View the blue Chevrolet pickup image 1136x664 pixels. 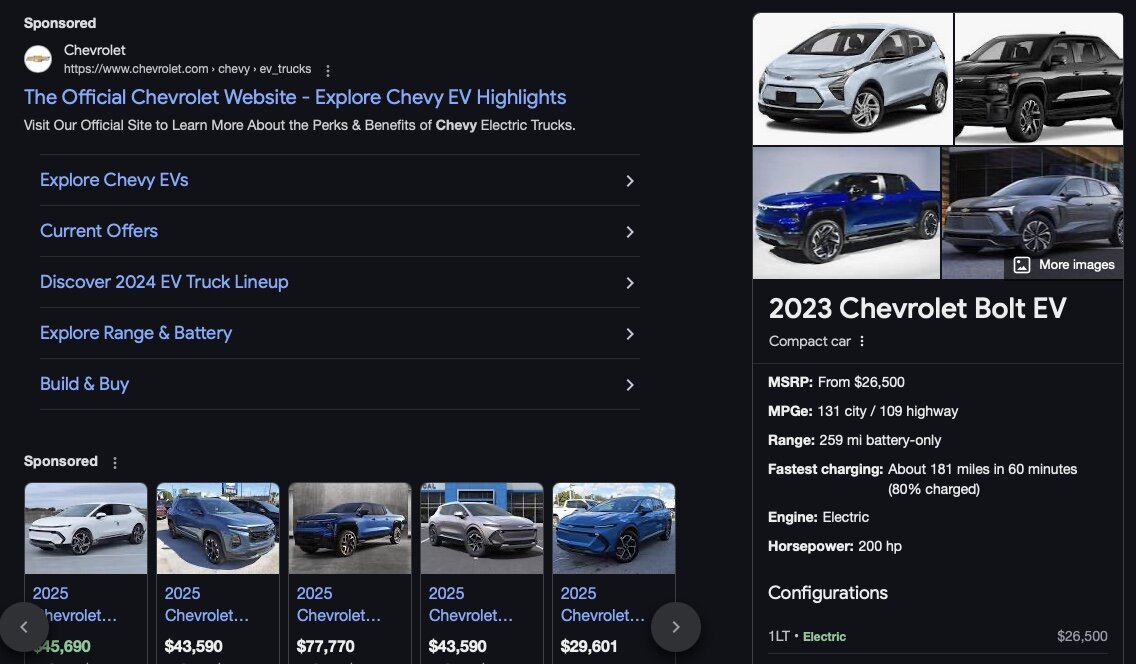tap(846, 213)
